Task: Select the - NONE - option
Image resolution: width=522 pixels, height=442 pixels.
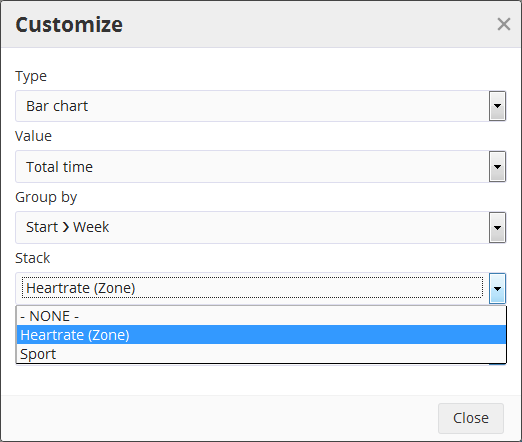Action: pos(261,316)
